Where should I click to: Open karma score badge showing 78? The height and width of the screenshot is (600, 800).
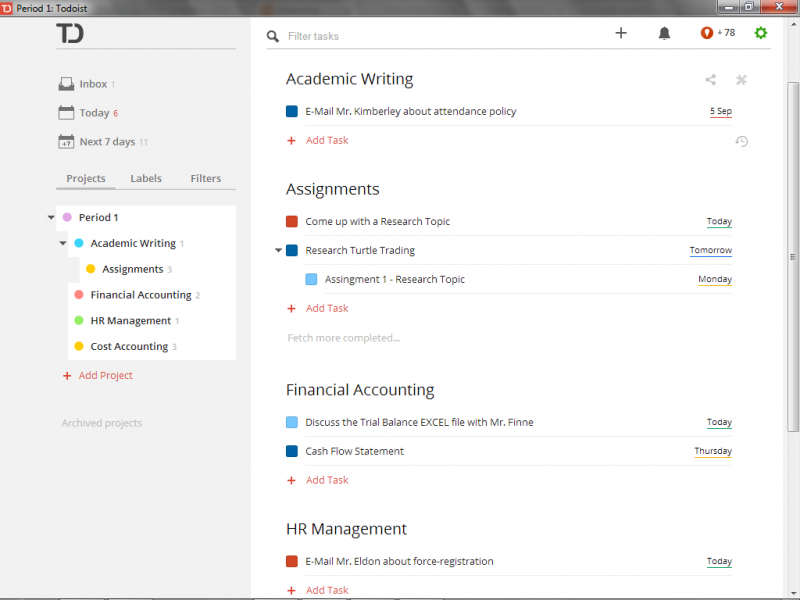(718, 33)
